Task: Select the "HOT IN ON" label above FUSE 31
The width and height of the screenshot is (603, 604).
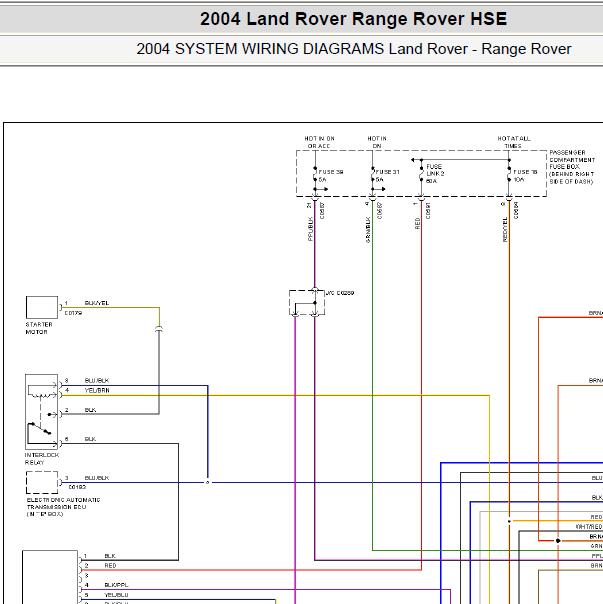Action: pyautogui.click(x=377, y=142)
